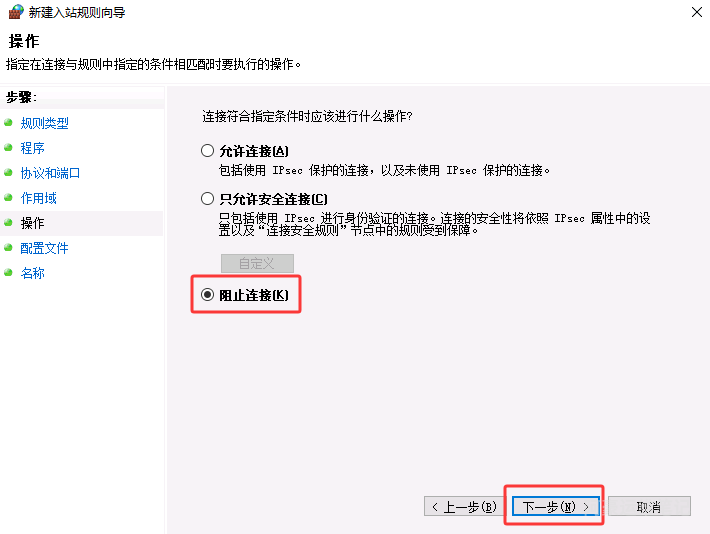This screenshot has width=710, height=534.
Task: Select the 允许连接(A) radio option
Action: pos(207,150)
